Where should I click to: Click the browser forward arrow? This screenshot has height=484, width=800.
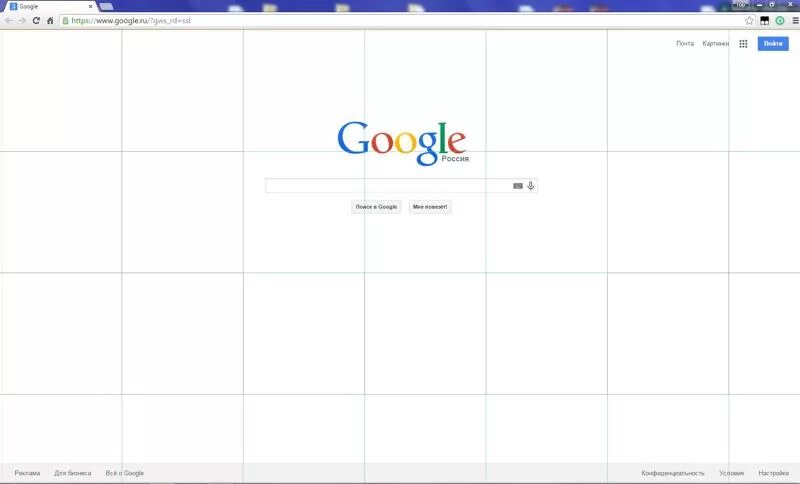click(22, 21)
